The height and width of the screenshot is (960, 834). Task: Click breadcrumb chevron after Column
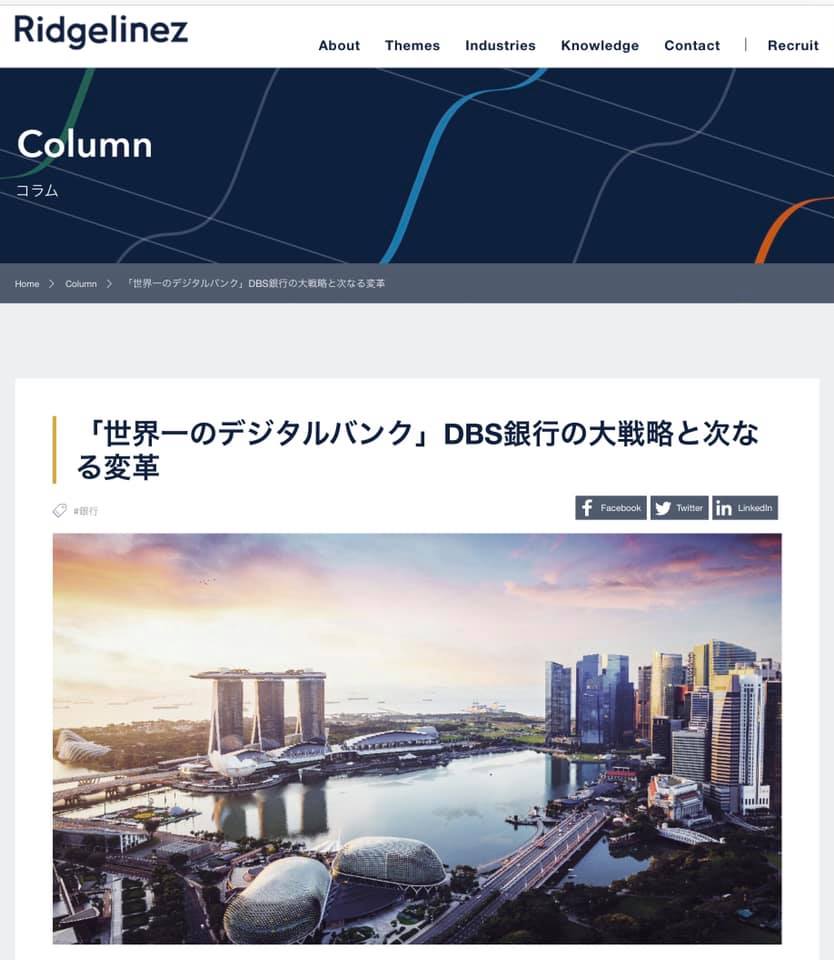pyautogui.click(x=109, y=283)
